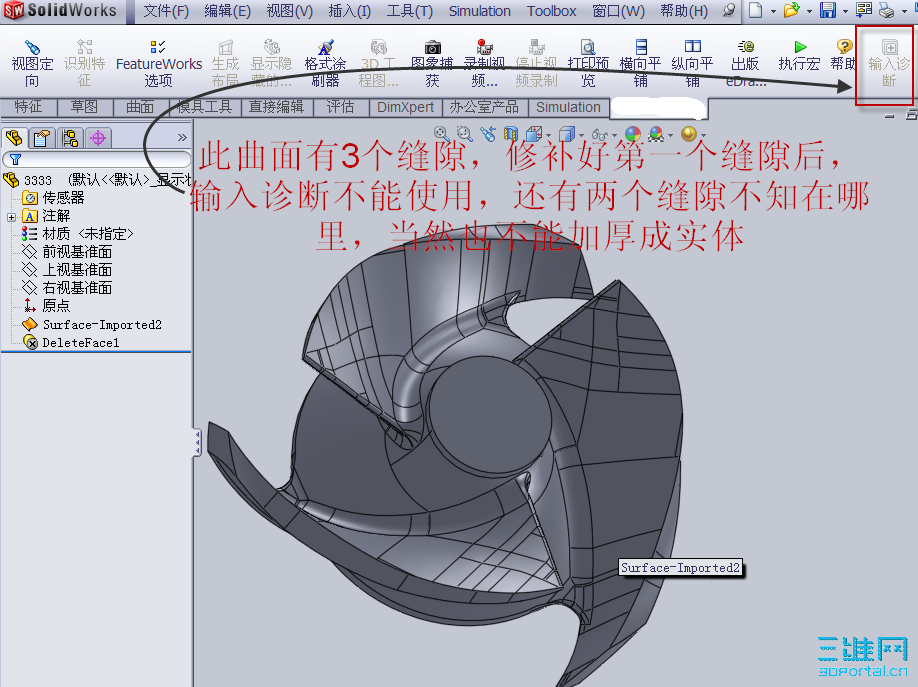918x687 pixels.
Task: Click the Import Diagnostics (输入诊断) tool
Action: tap(888, 63)
